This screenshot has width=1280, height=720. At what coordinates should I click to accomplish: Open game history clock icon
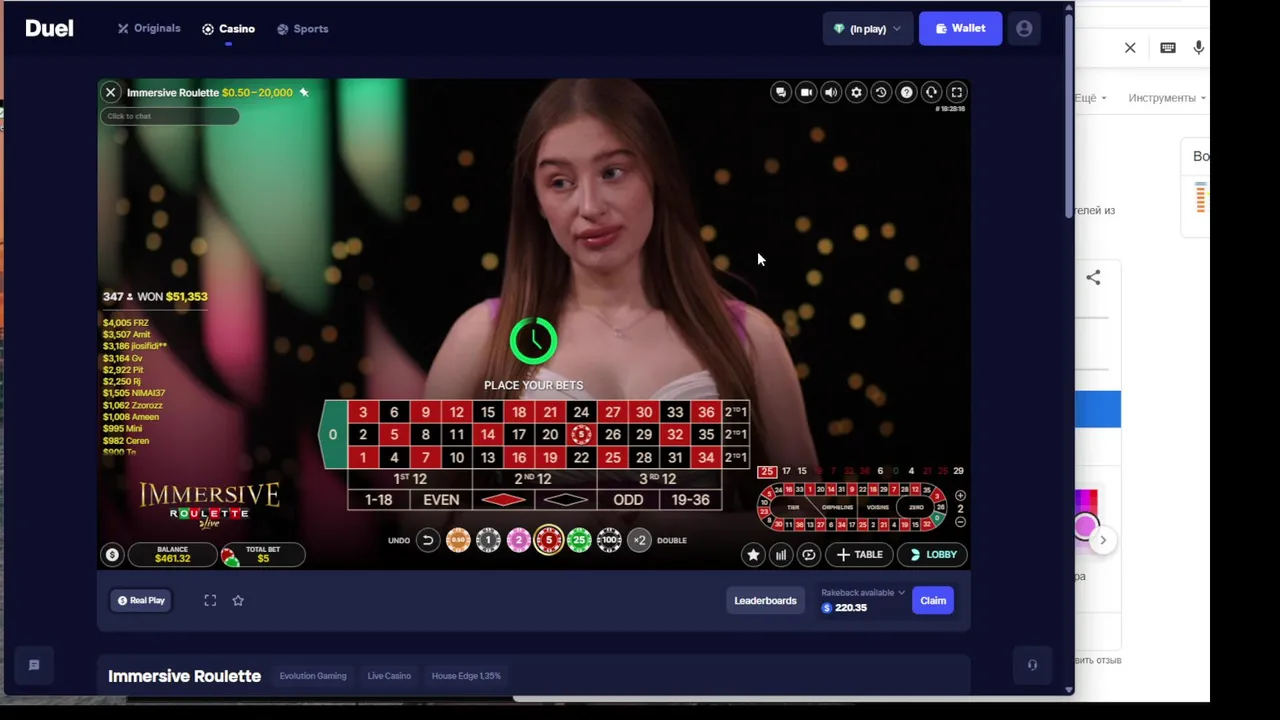(x=881, y=92)
